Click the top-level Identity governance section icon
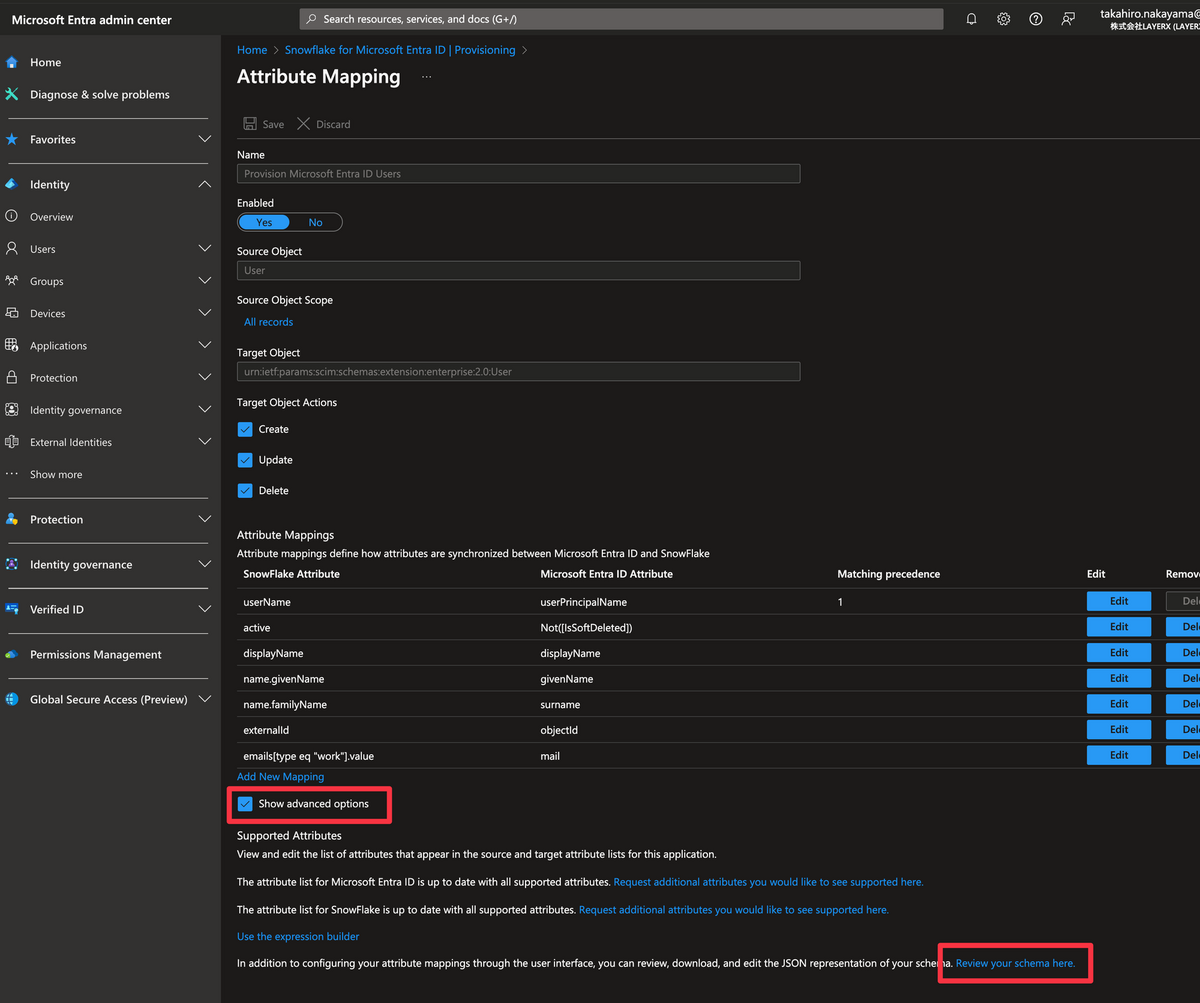 (x=12, y=564)
